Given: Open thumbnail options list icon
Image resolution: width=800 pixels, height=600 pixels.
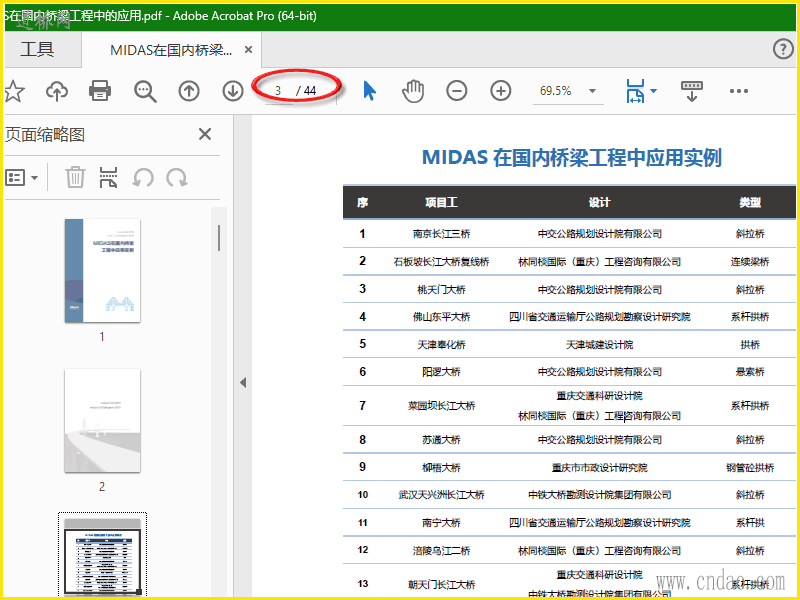Looking at the screenshot, I should pyautogui.click(x=15, y=178).
